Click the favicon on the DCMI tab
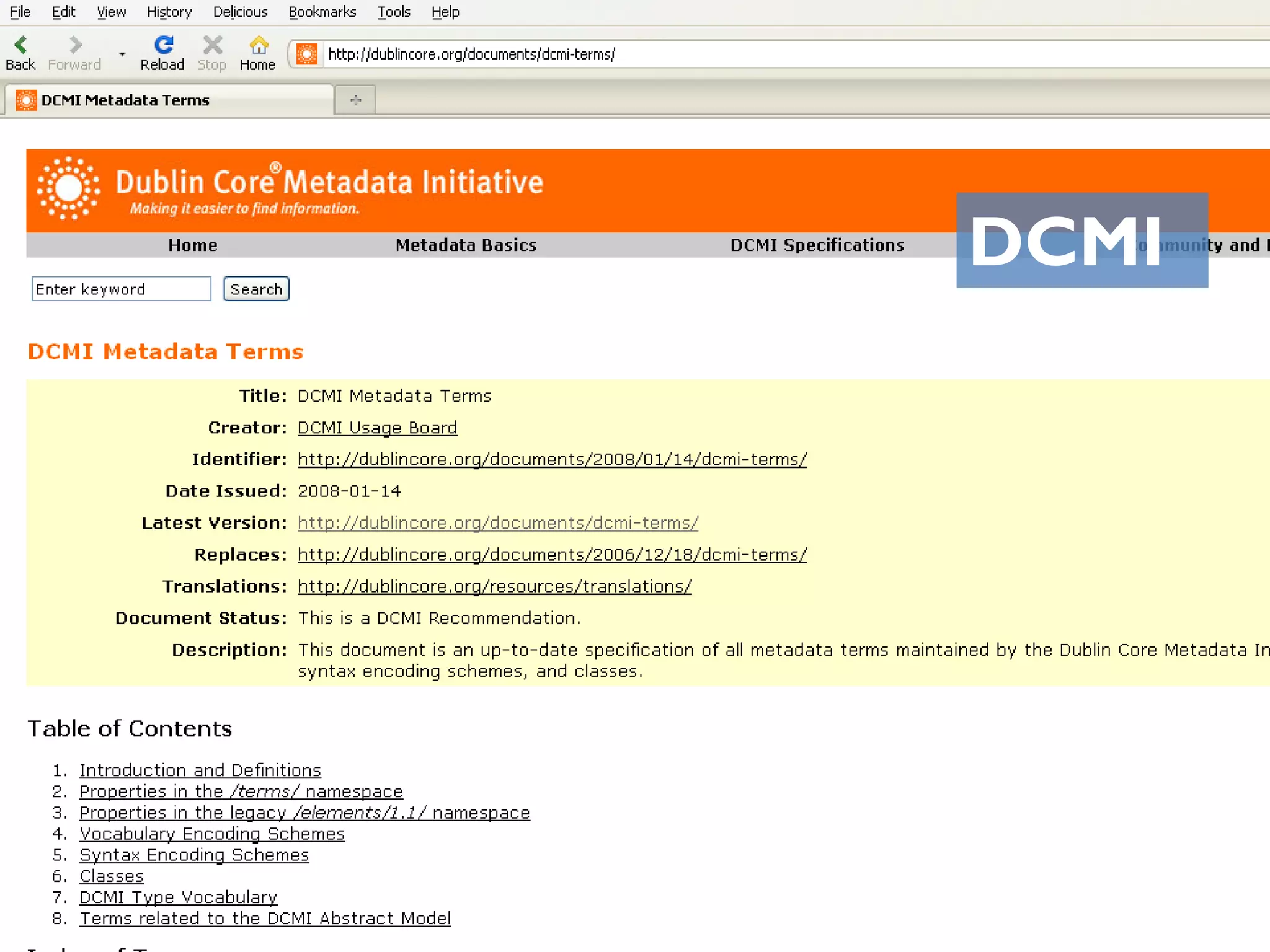Image resolution: width=1270 pixels, height=952 pixels. pyautogui.click(x=26, y=100)
